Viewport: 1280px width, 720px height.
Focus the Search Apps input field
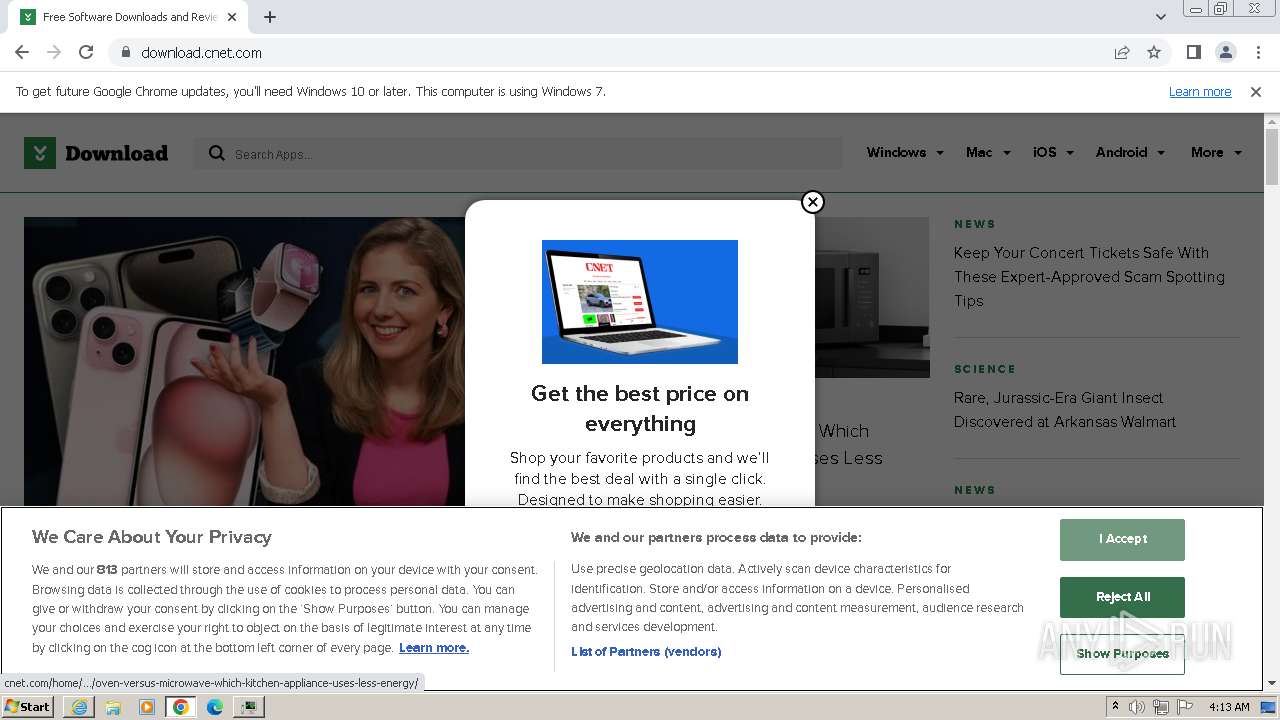518,153
